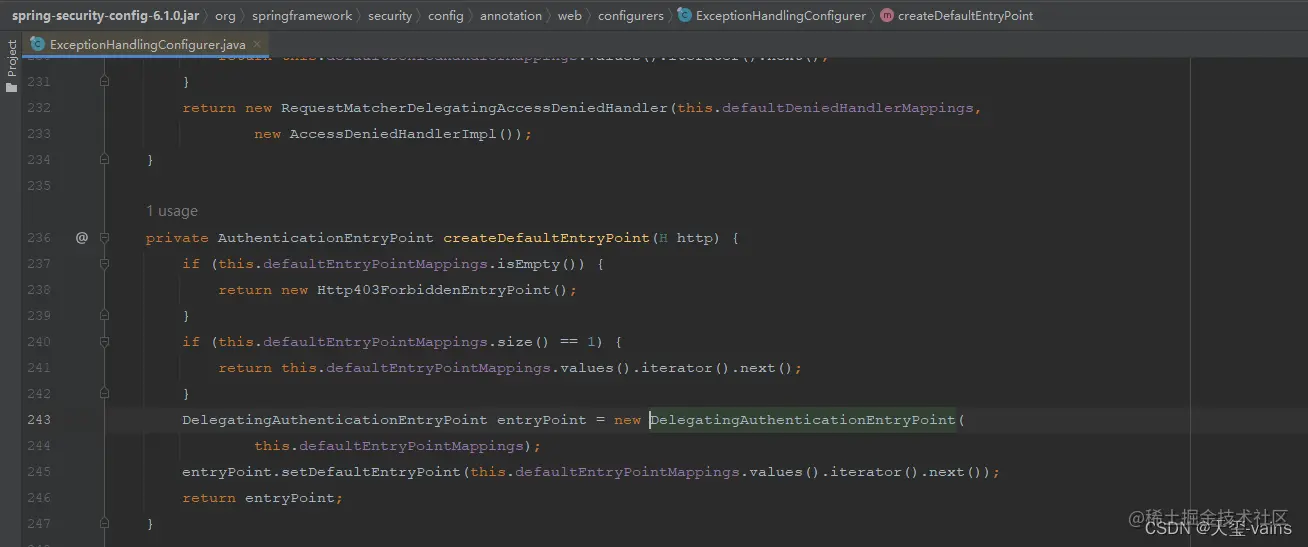The width and height of the screenshot is (1308, 547).
Task: Click highlighted DelegatingAuthenticationEntryPoint constructor on line 243
Action: coord(804,420)
